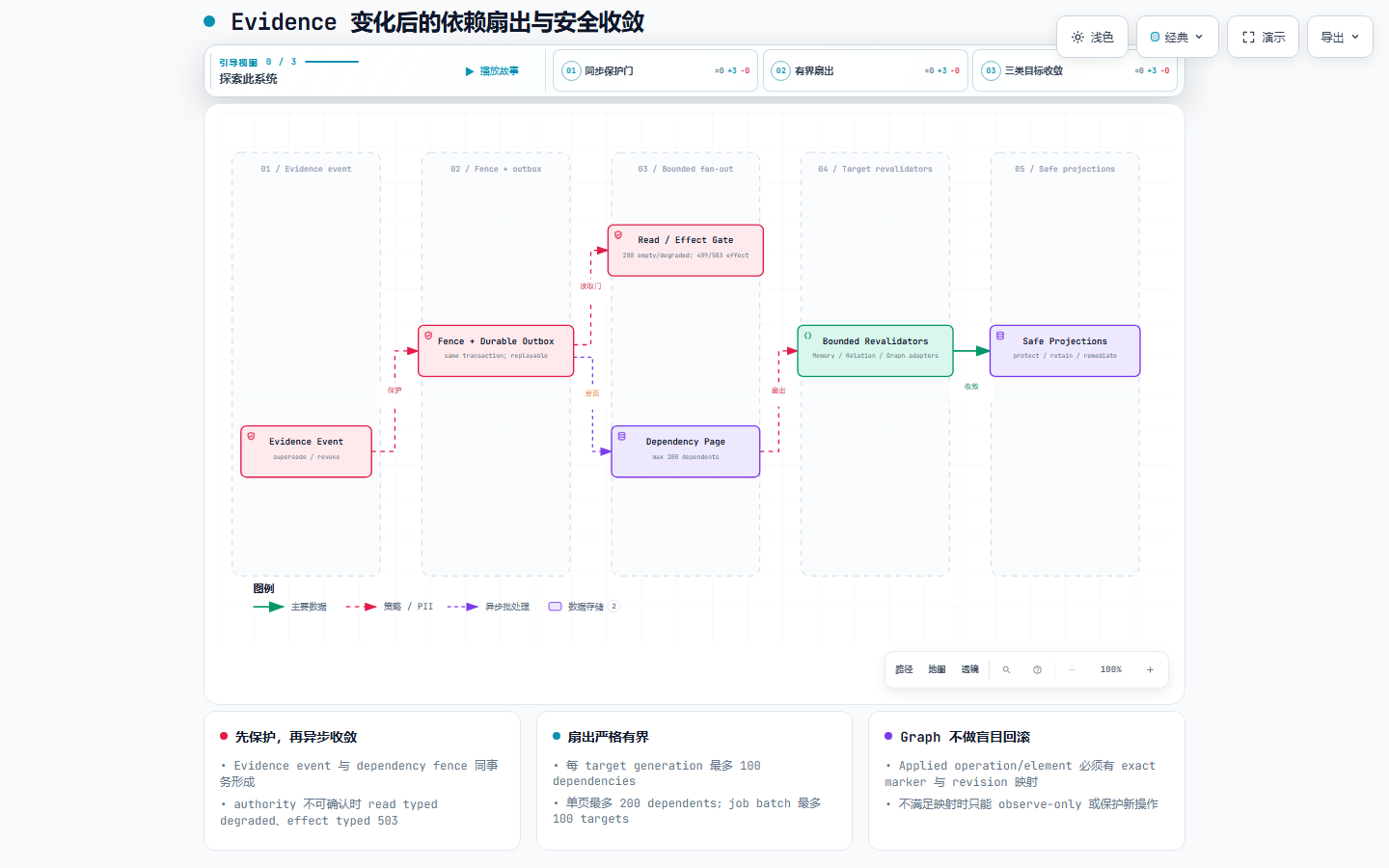Click the 分页 edge label
Image resolution: width=1389 pixels, height=868 pixels.
coord(592,393)
